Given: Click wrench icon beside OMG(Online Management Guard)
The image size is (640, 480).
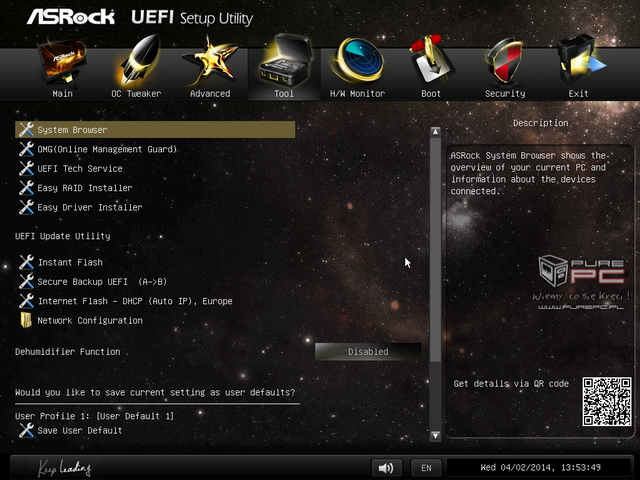Looking at the screenshot, I should tap(27, 149).
